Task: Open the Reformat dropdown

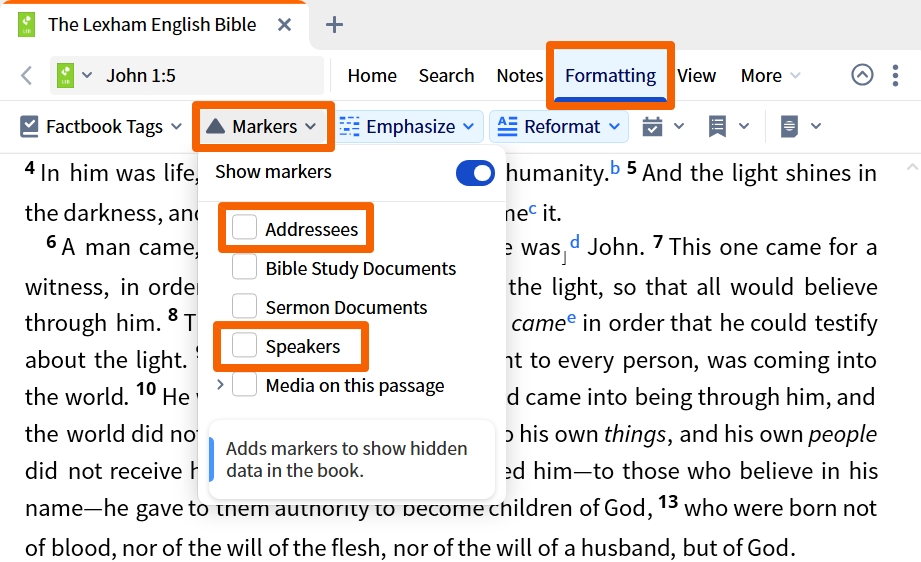Action: (x=614, y=126)
